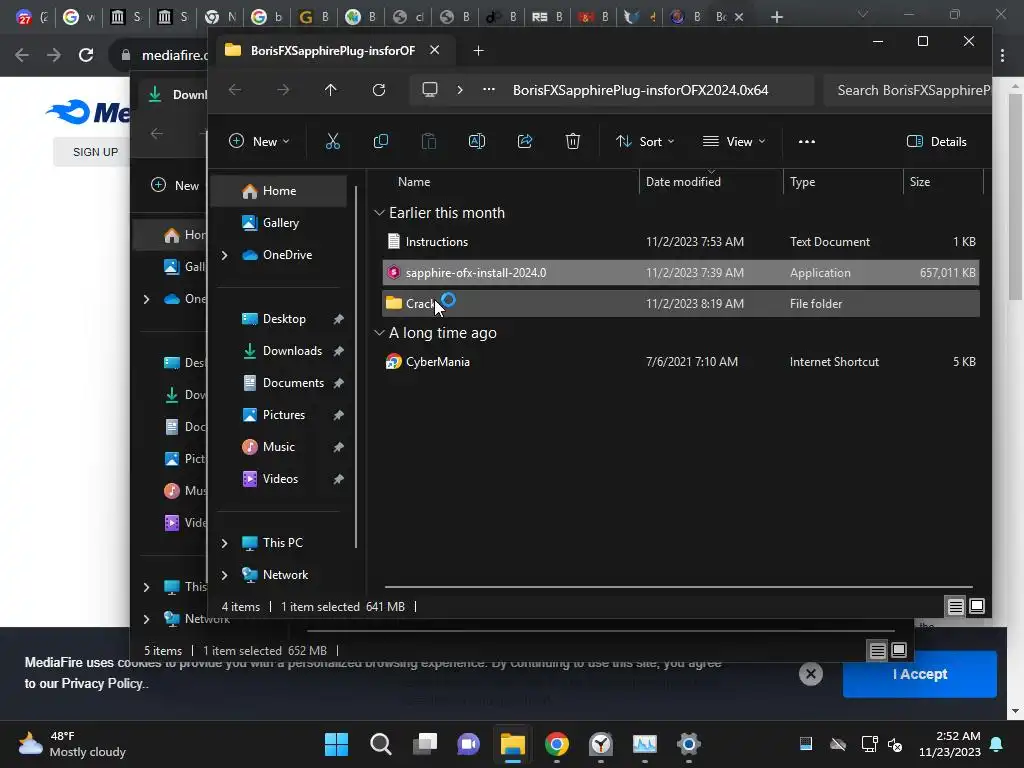
Task: Close the BorisFXSapphirePlug-insforOF tab
Action: 434,50
